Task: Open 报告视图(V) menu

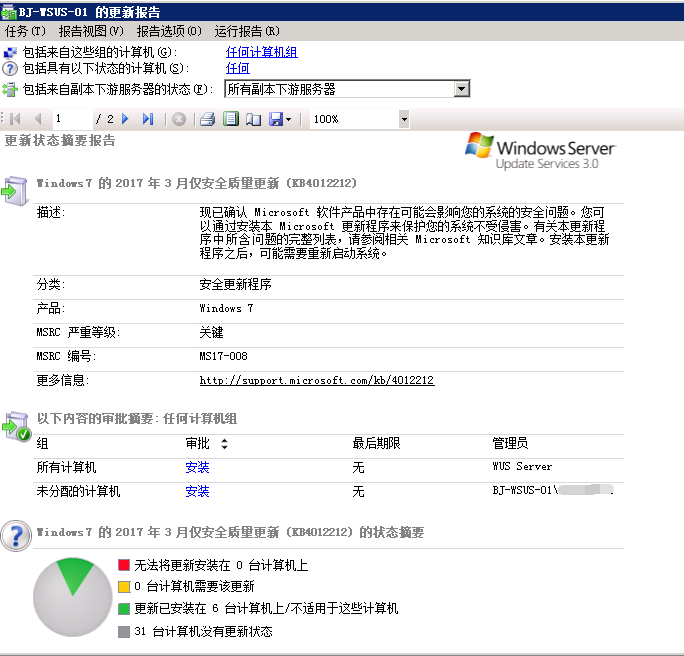Action: (91, 31)
